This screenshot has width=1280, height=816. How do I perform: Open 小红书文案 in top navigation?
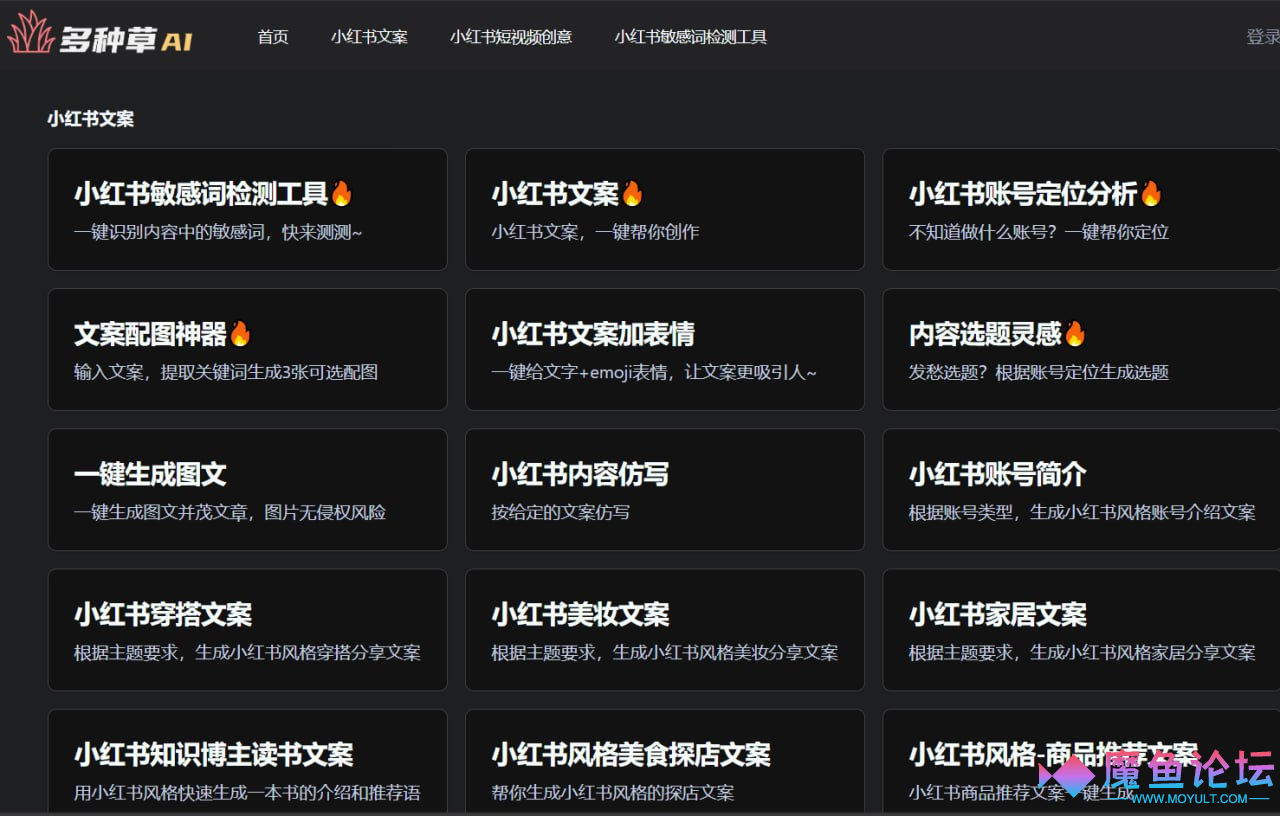pos(369,37)
